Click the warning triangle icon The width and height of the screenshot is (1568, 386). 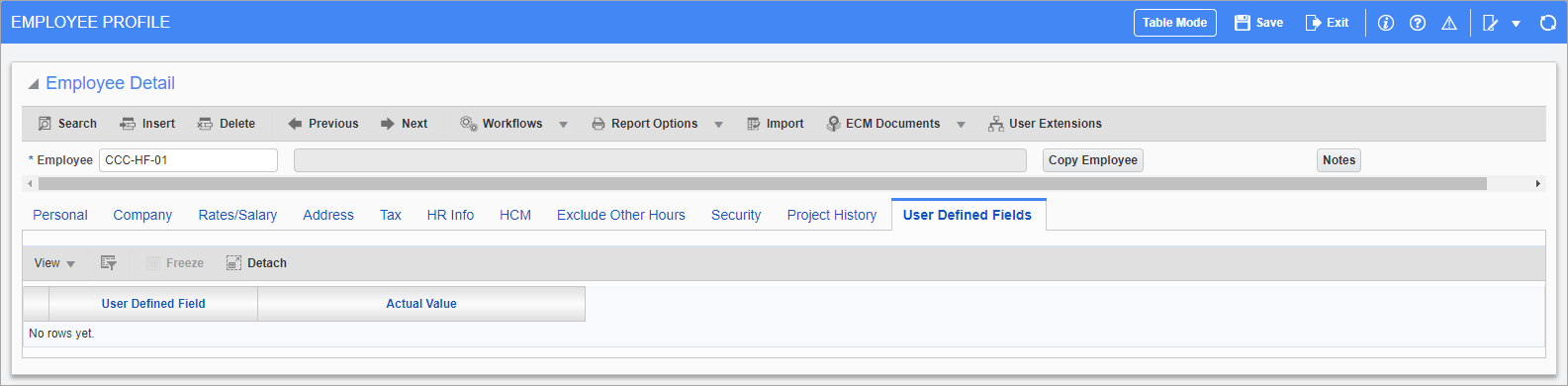click(1449, 23)
